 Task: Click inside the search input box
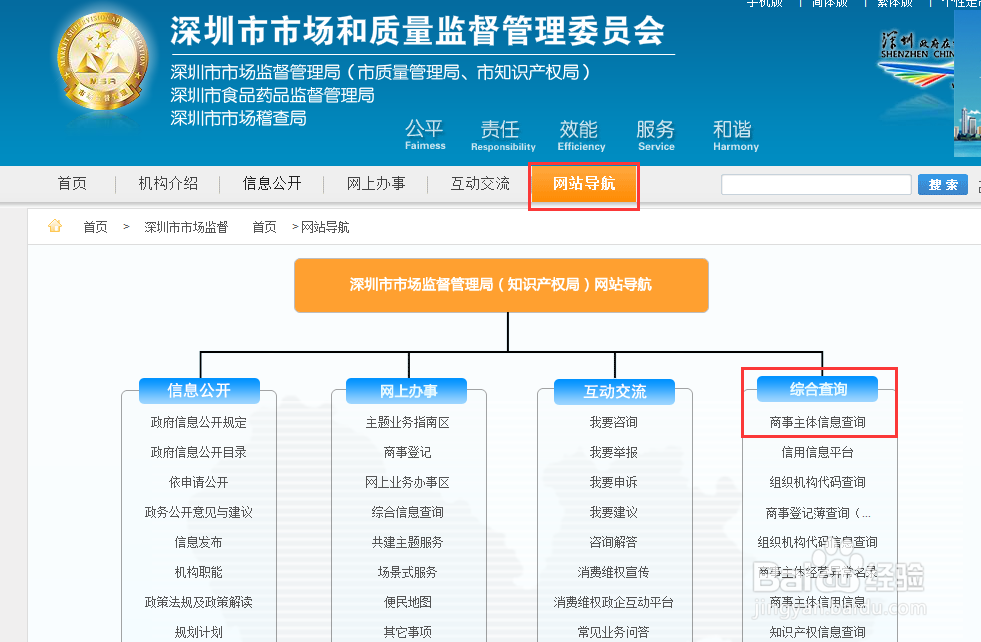[x=816, y=184]
